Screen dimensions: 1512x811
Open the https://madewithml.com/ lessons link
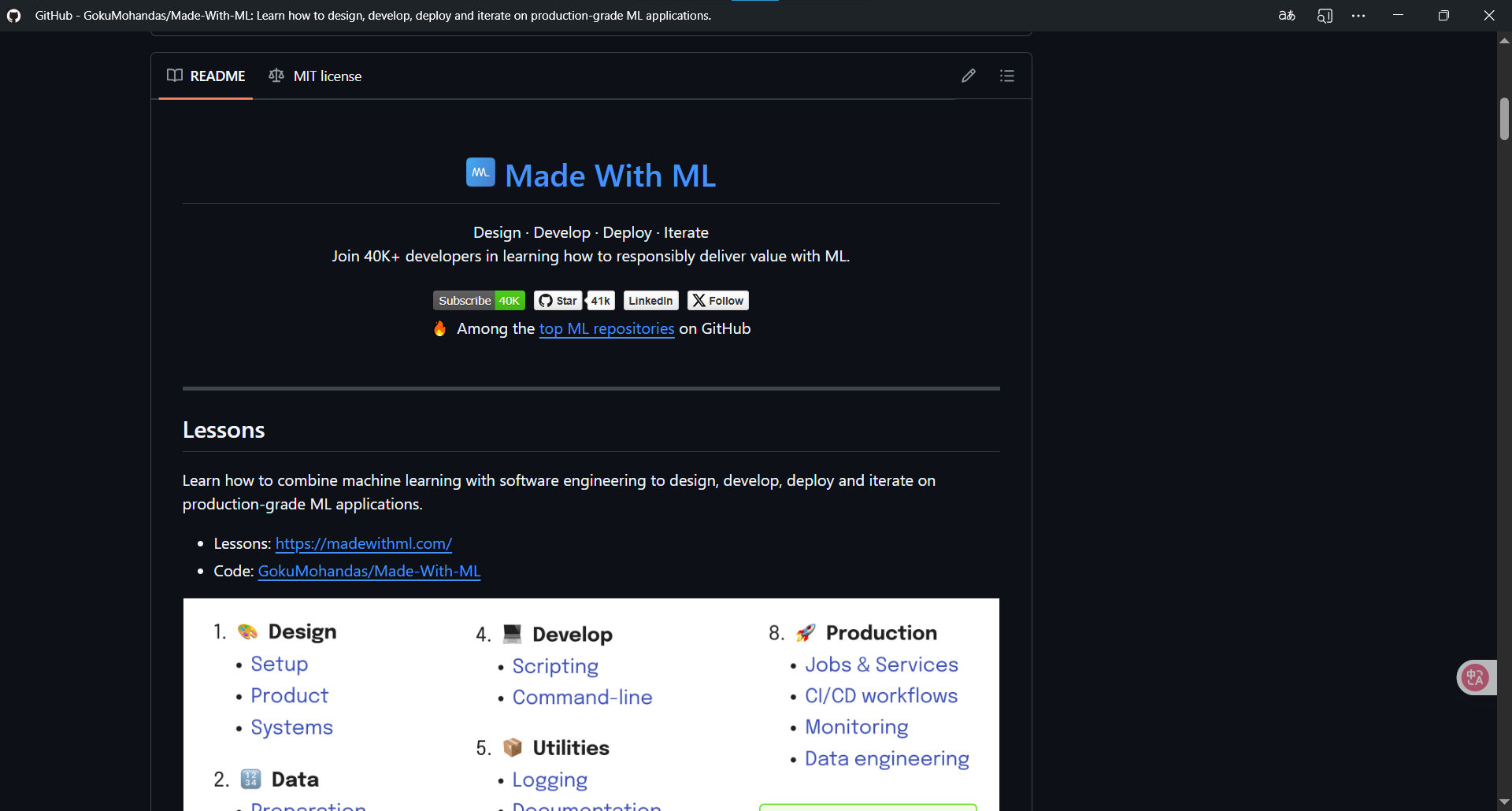[x=364, y=544]
